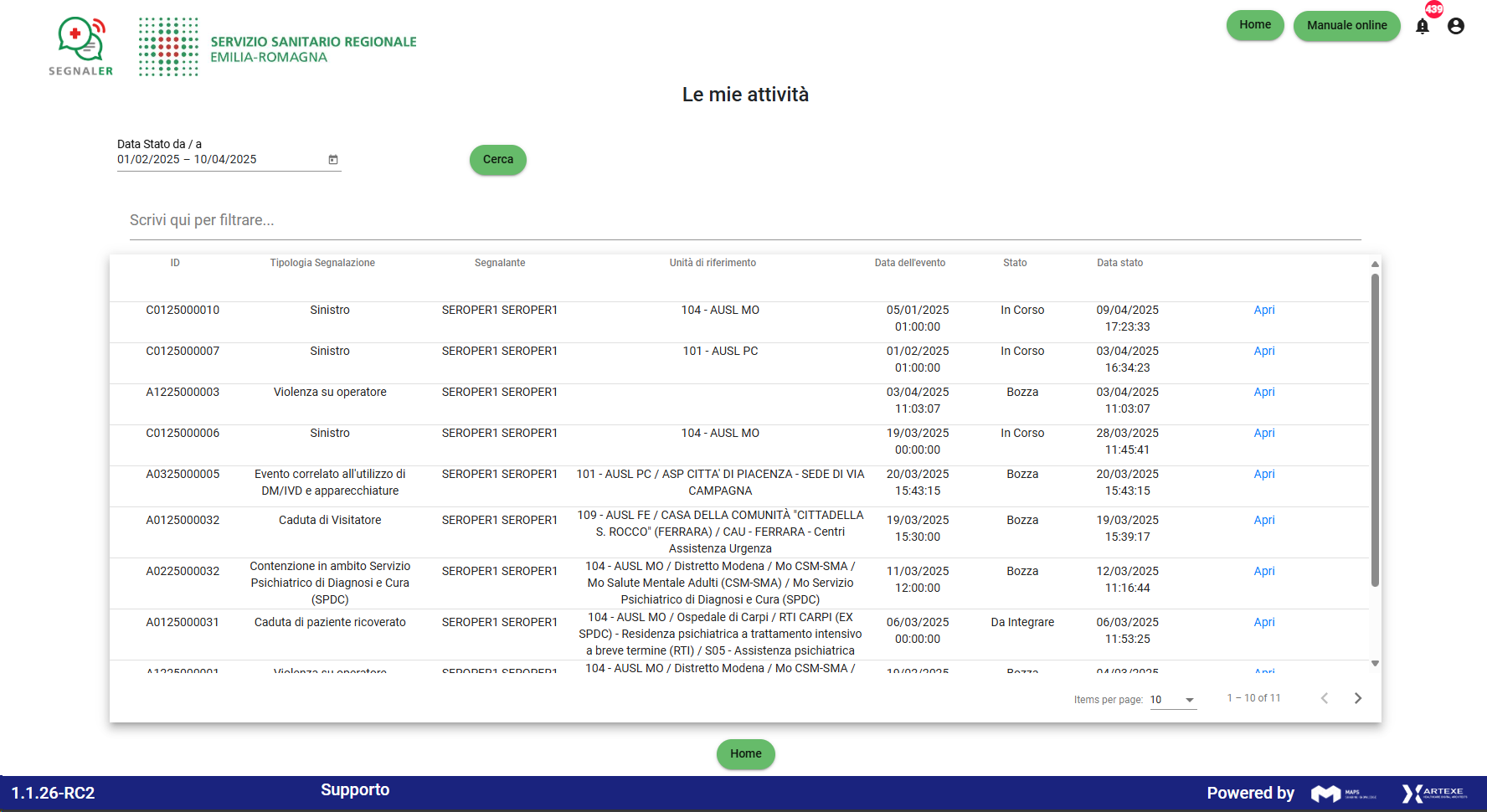Sort table by Tipologia Segnalazione column
Viewport: 1487px width, 812px height.
click(x=322, y=263)
